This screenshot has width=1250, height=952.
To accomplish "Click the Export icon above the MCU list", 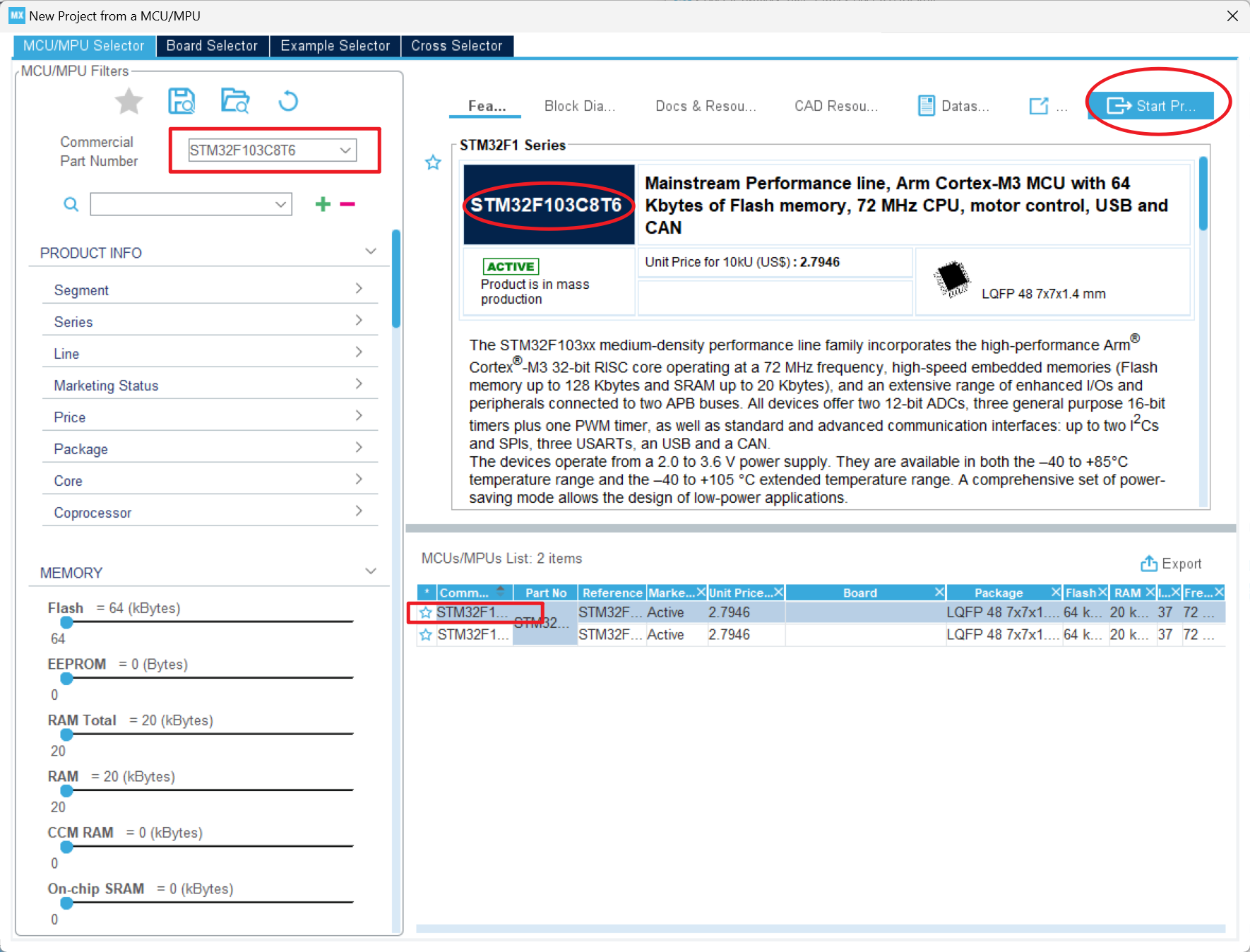I will click(1149, 563).
